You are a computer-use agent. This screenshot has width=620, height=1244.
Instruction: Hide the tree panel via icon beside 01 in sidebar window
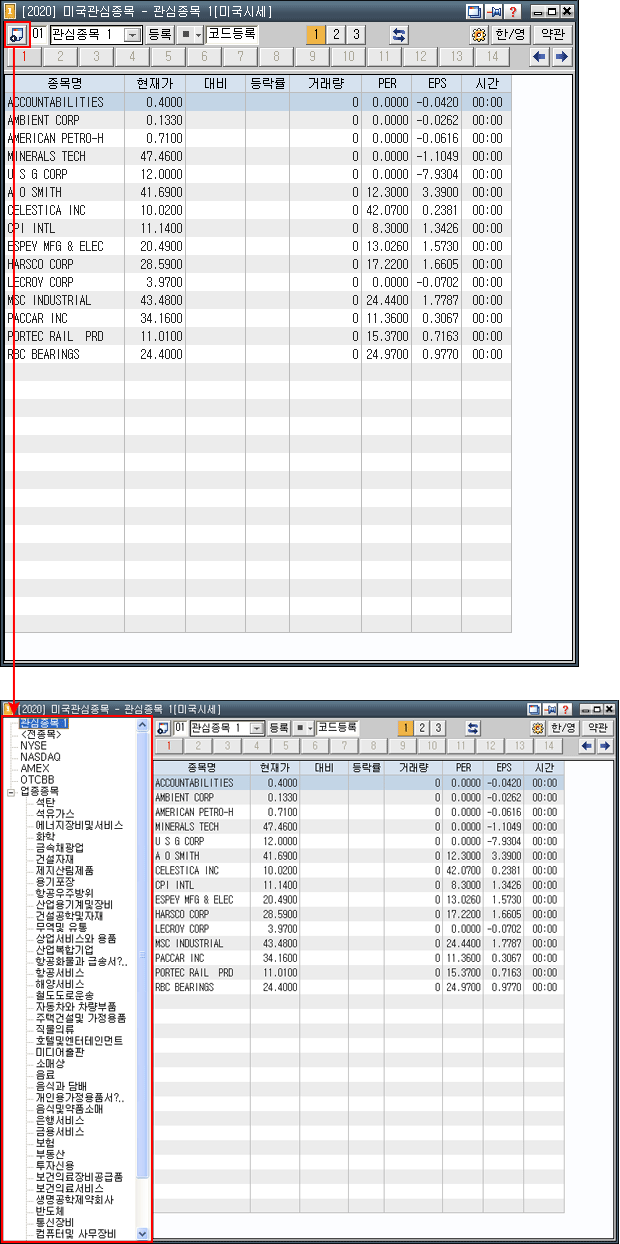[163, 727]
